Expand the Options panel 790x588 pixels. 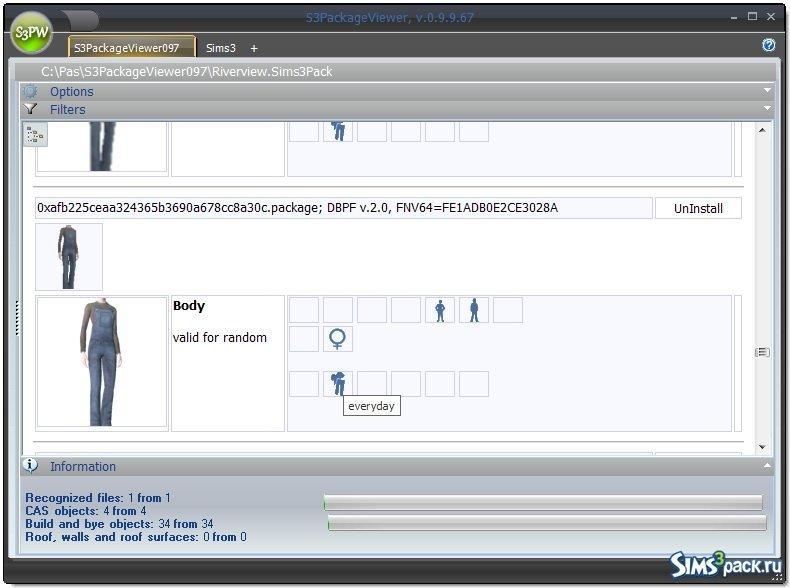767,91
